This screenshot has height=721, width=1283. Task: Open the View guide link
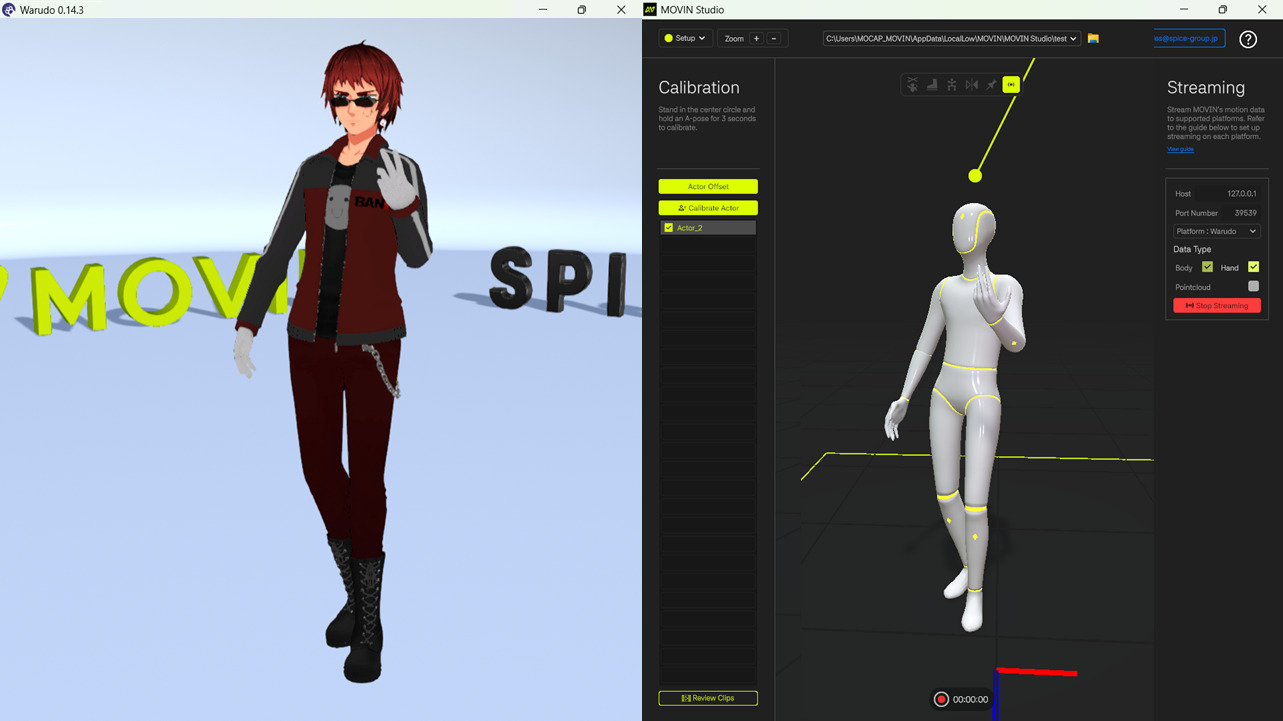(1180, 149)
